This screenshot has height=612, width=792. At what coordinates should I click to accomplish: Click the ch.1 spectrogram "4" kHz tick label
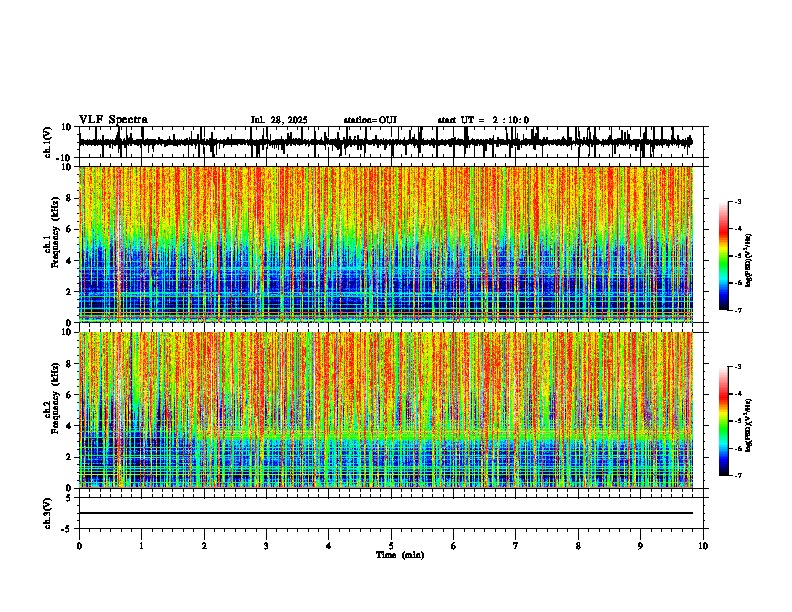click(70, 261)
